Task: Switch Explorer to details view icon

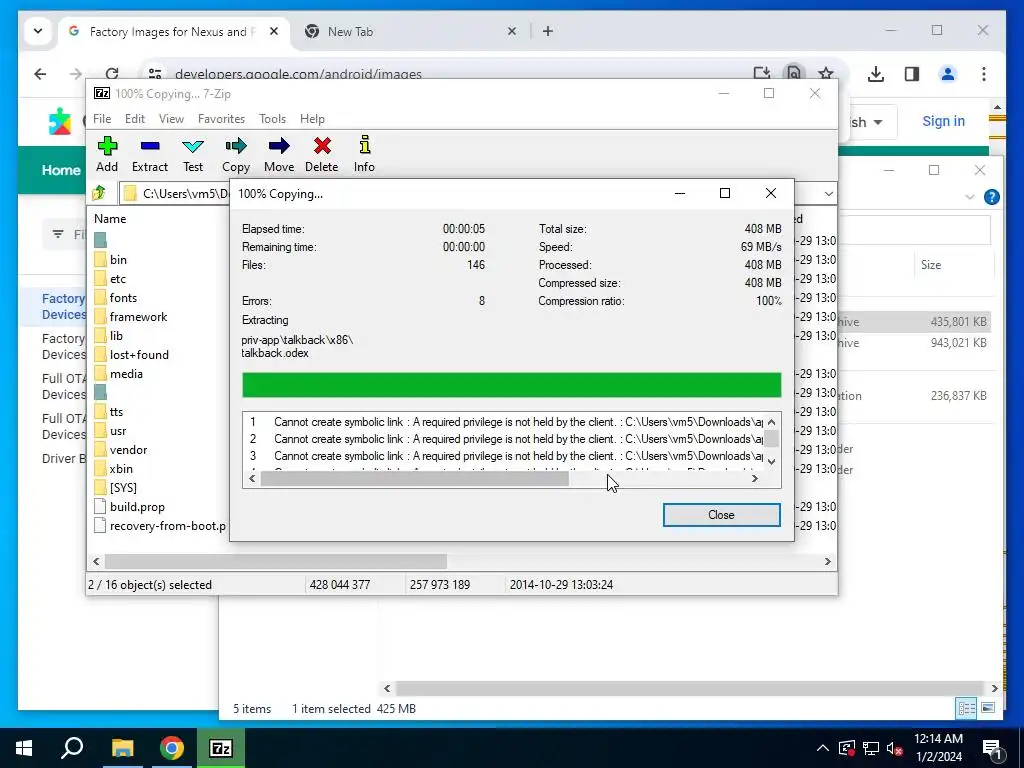Action: pyautogui.click(x=967, y=708)
